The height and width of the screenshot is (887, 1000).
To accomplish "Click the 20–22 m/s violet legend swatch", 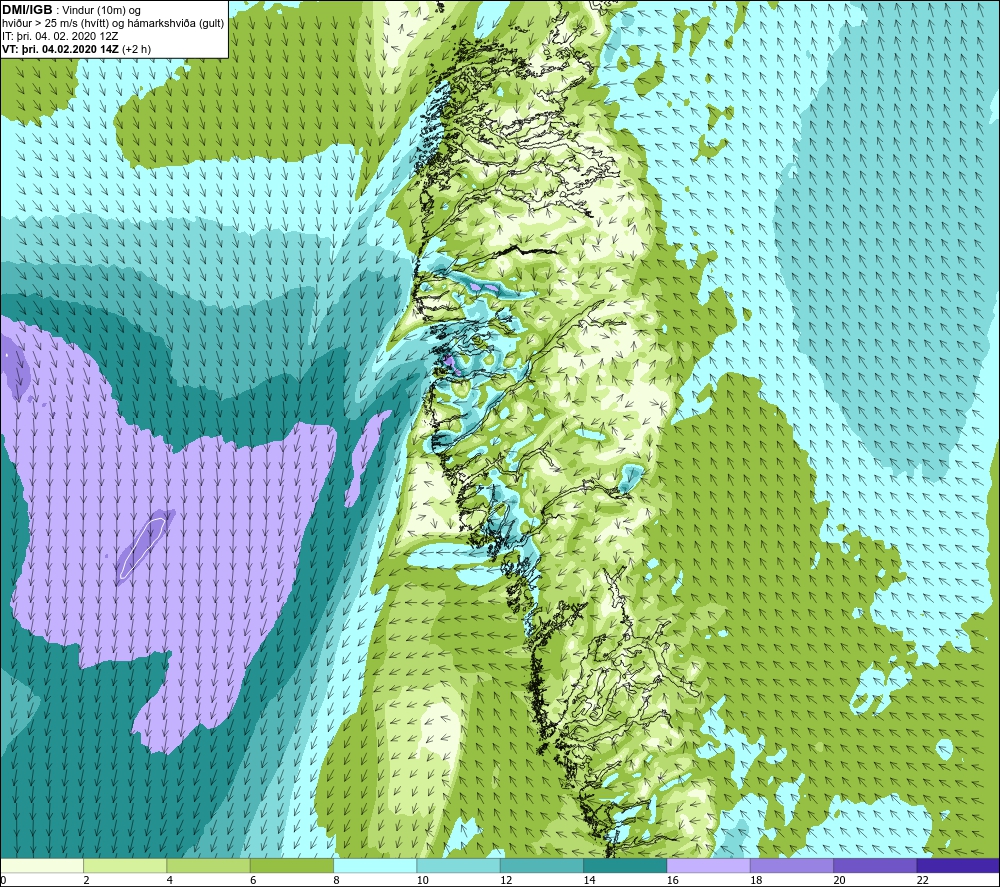I will pyautogui.click(x=875, y=865).
